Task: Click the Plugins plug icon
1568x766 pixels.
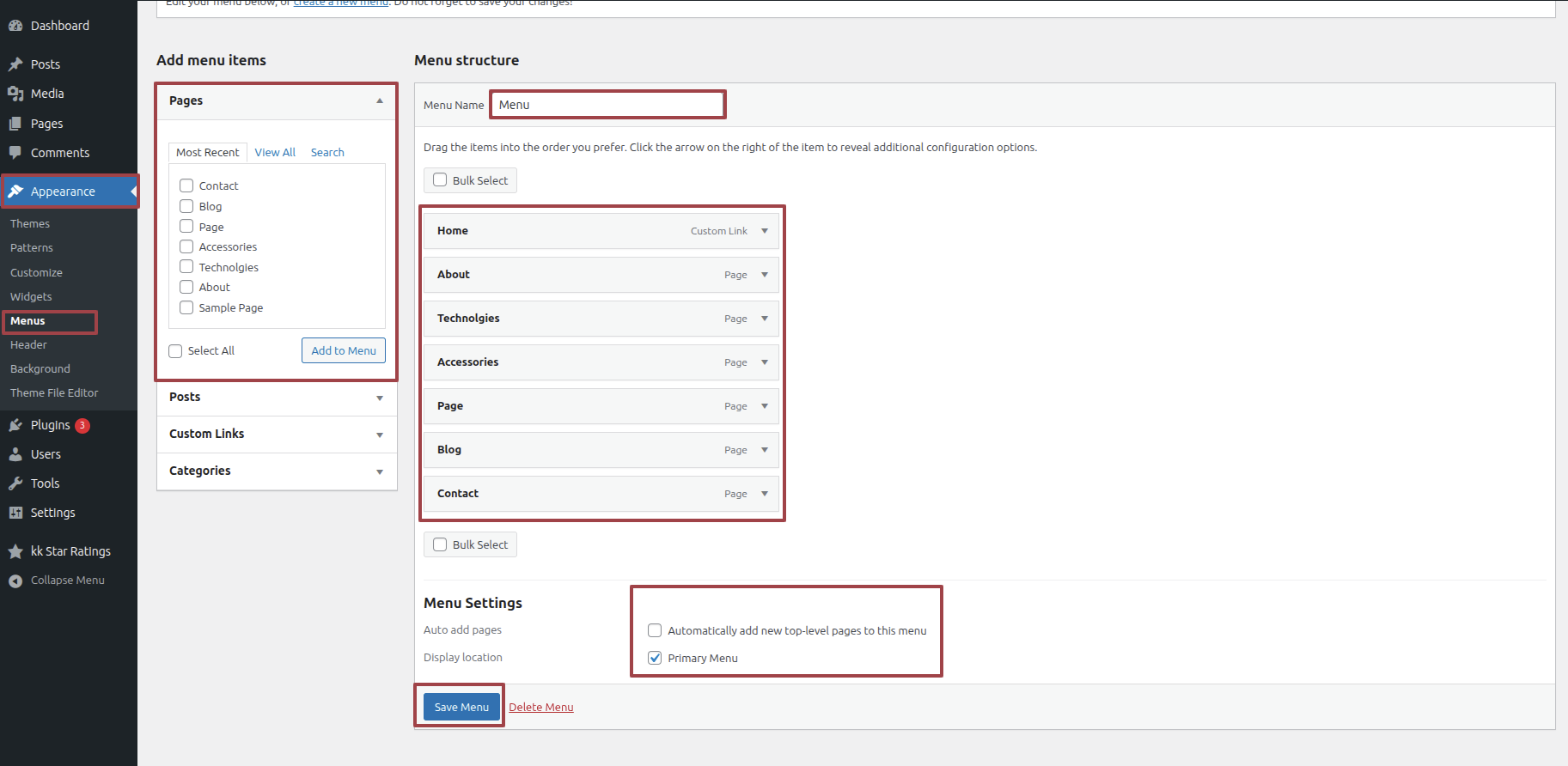Action: coord(15,425)
